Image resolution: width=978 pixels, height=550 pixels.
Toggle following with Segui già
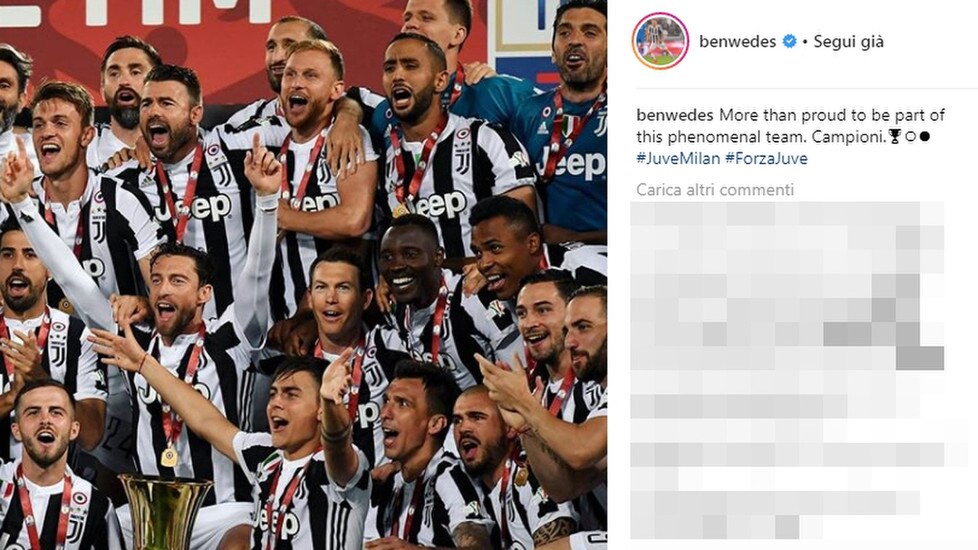coord(849,42)
